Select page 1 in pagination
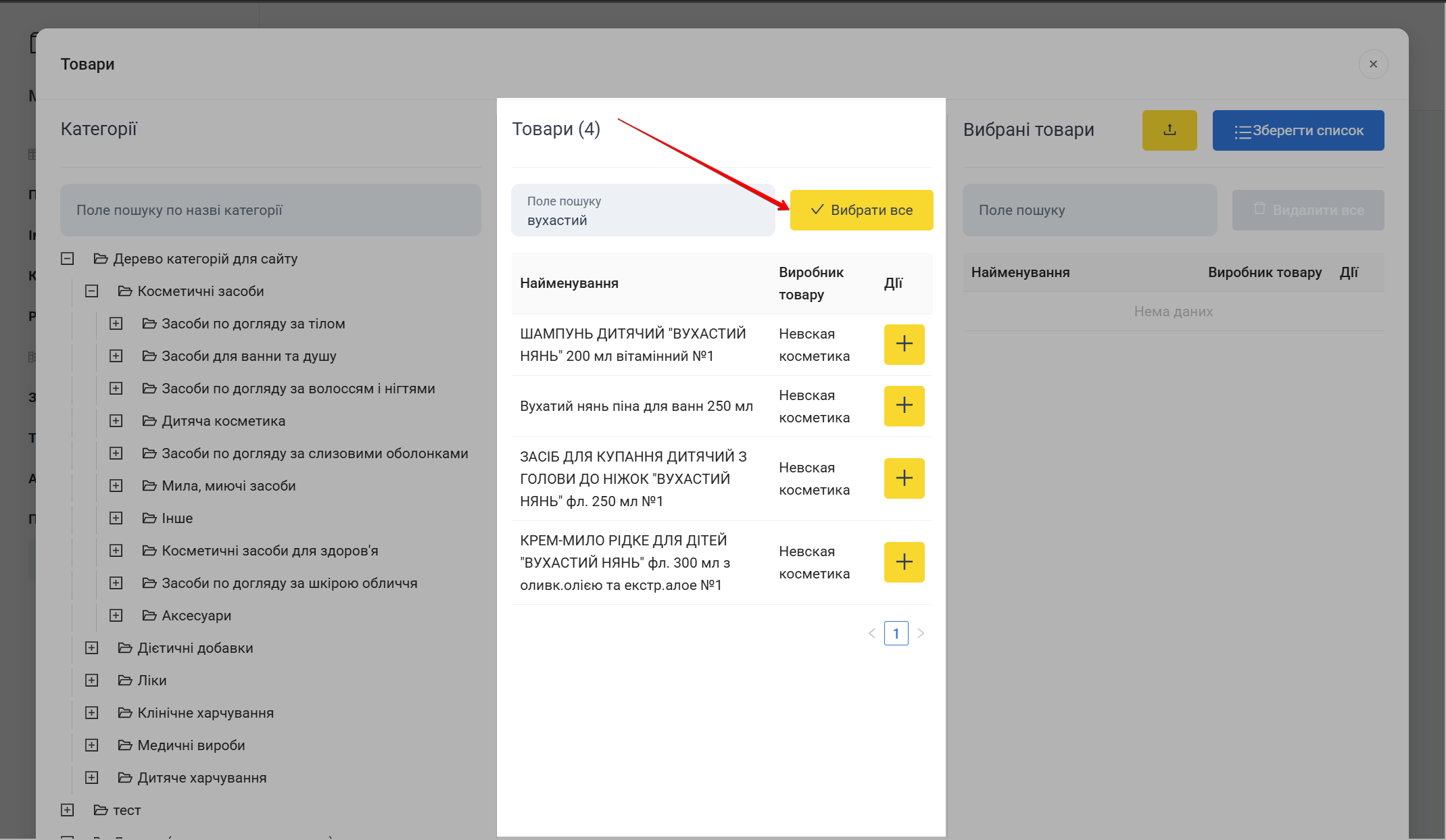 click(896, 633)
